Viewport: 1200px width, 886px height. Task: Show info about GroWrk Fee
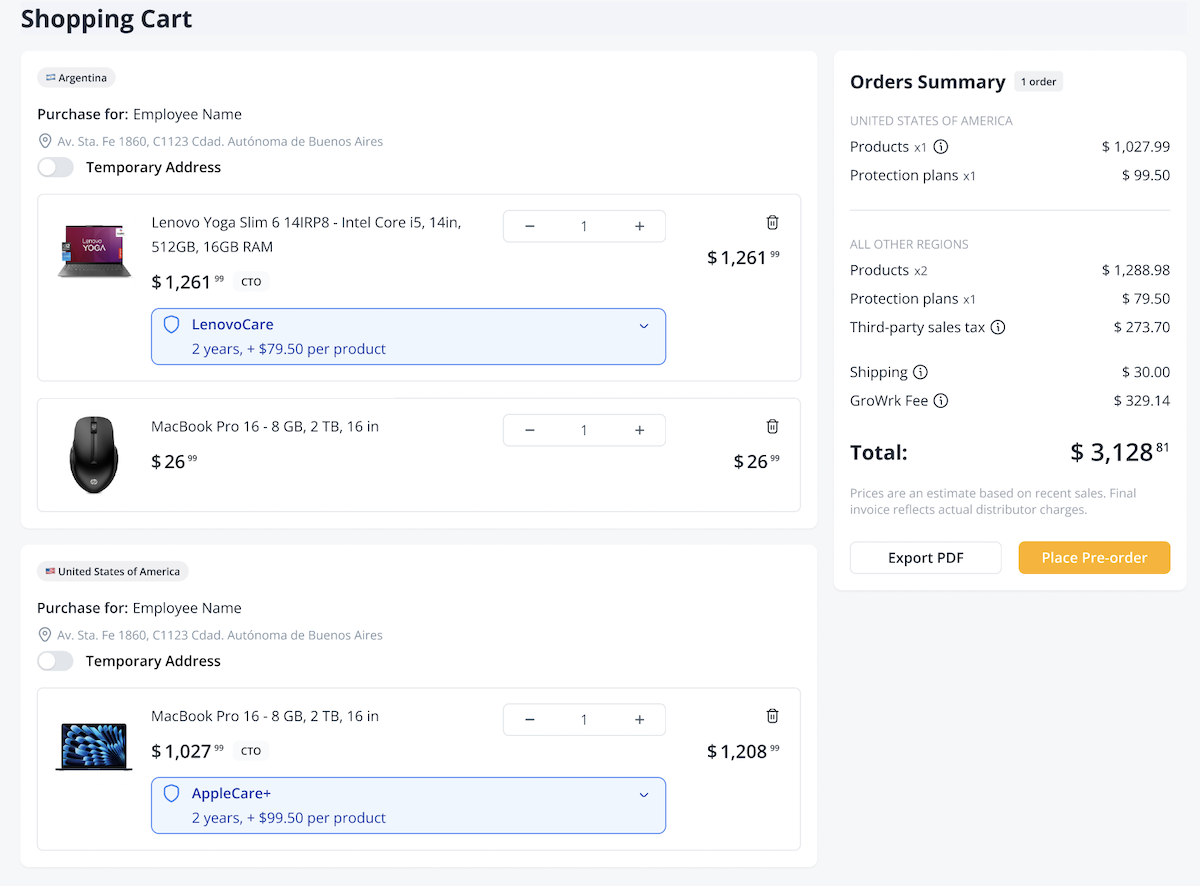click(941, 401)
